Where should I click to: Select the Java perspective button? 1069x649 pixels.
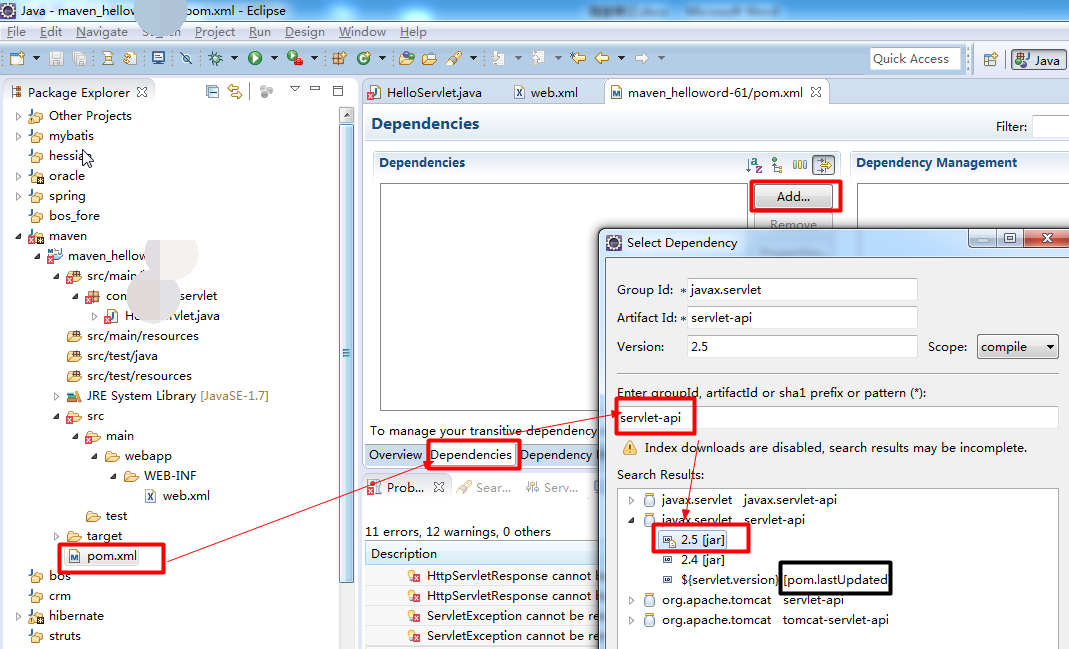pyautogui.click(x=1038, y=60)
